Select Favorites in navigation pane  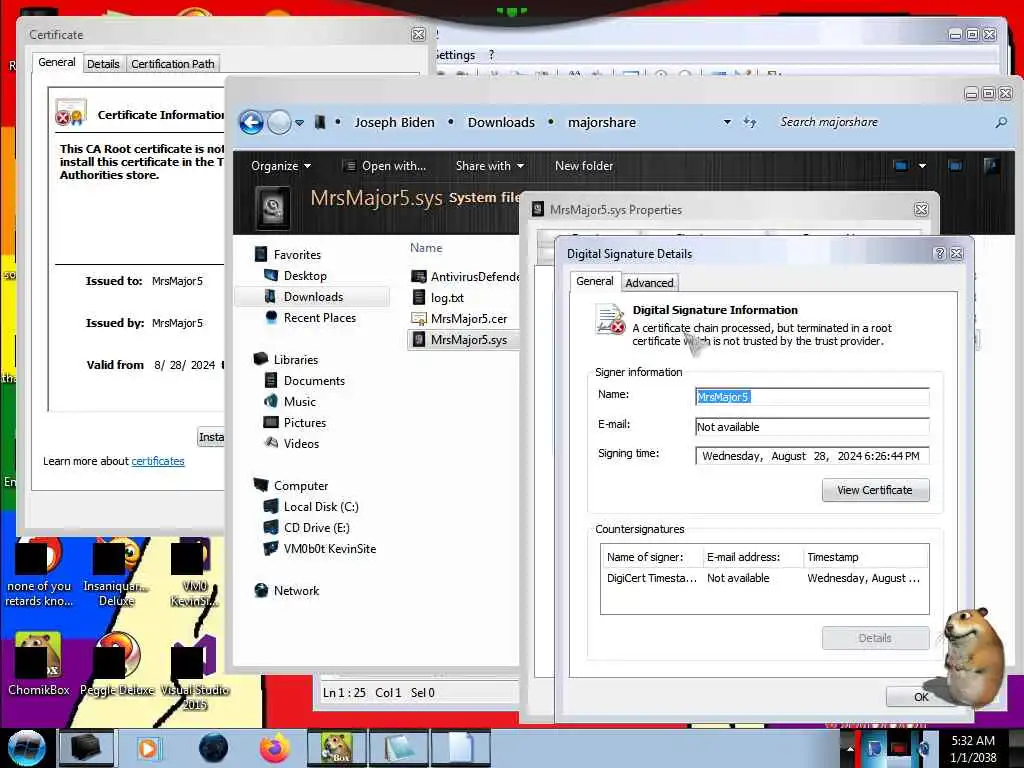[297, 255]
